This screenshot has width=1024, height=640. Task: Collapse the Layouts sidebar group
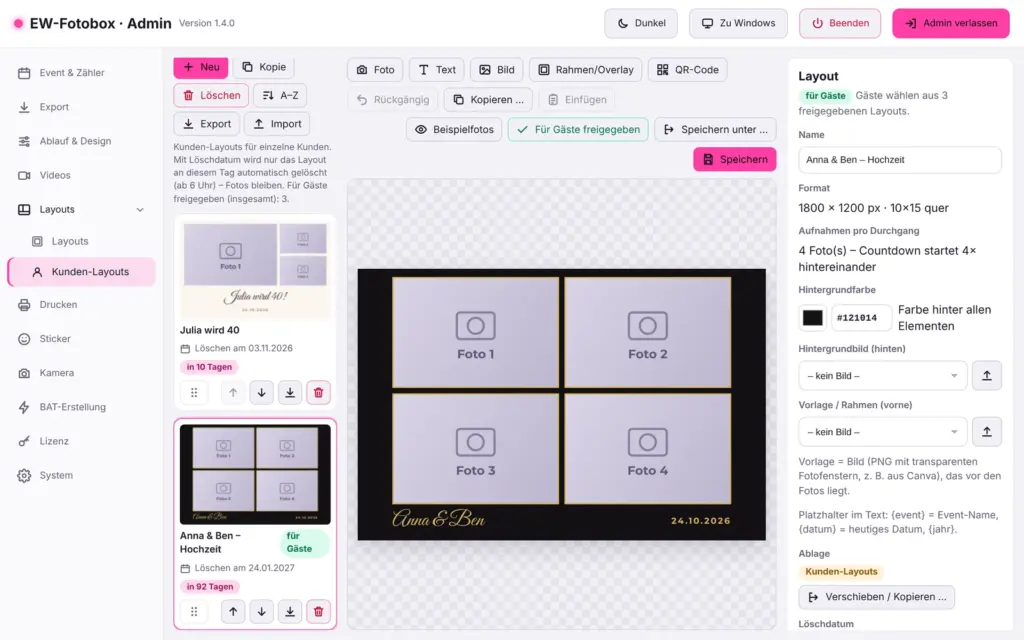82,210
